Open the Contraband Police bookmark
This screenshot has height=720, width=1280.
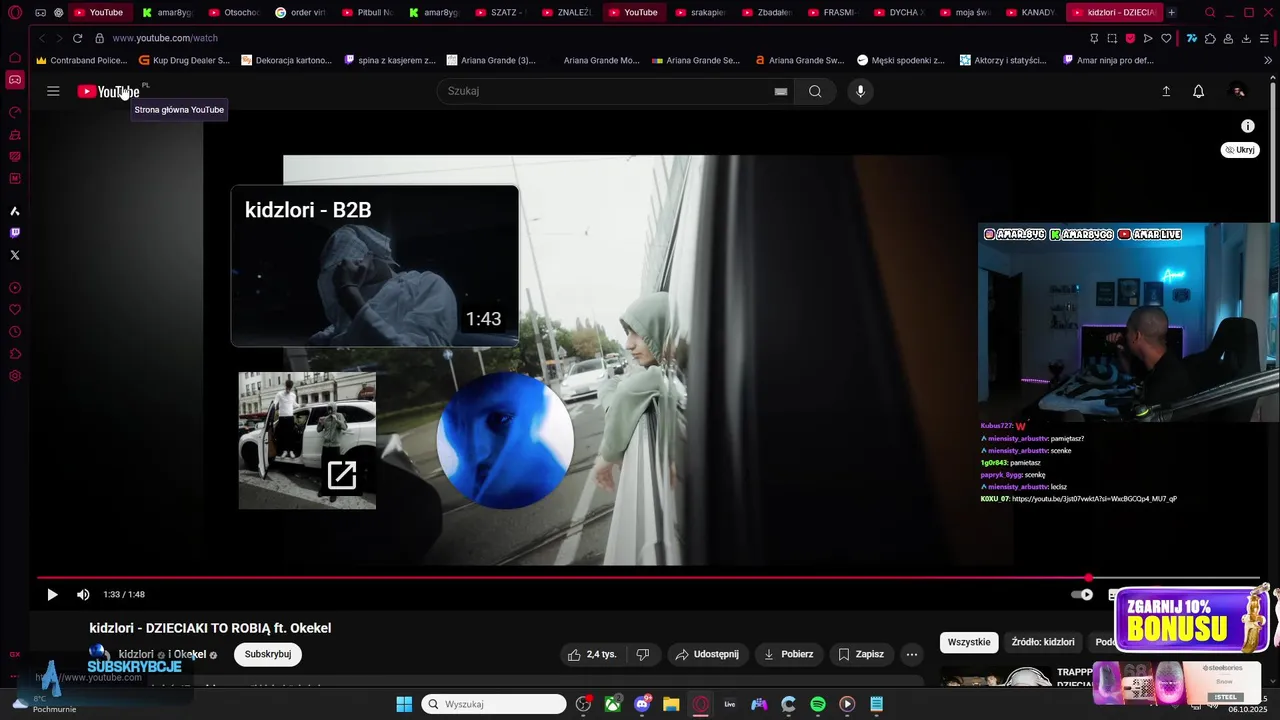coord(82,60)
